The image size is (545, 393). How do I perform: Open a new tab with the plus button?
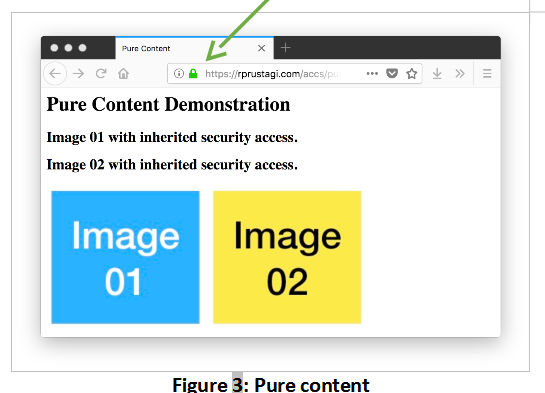285,48
